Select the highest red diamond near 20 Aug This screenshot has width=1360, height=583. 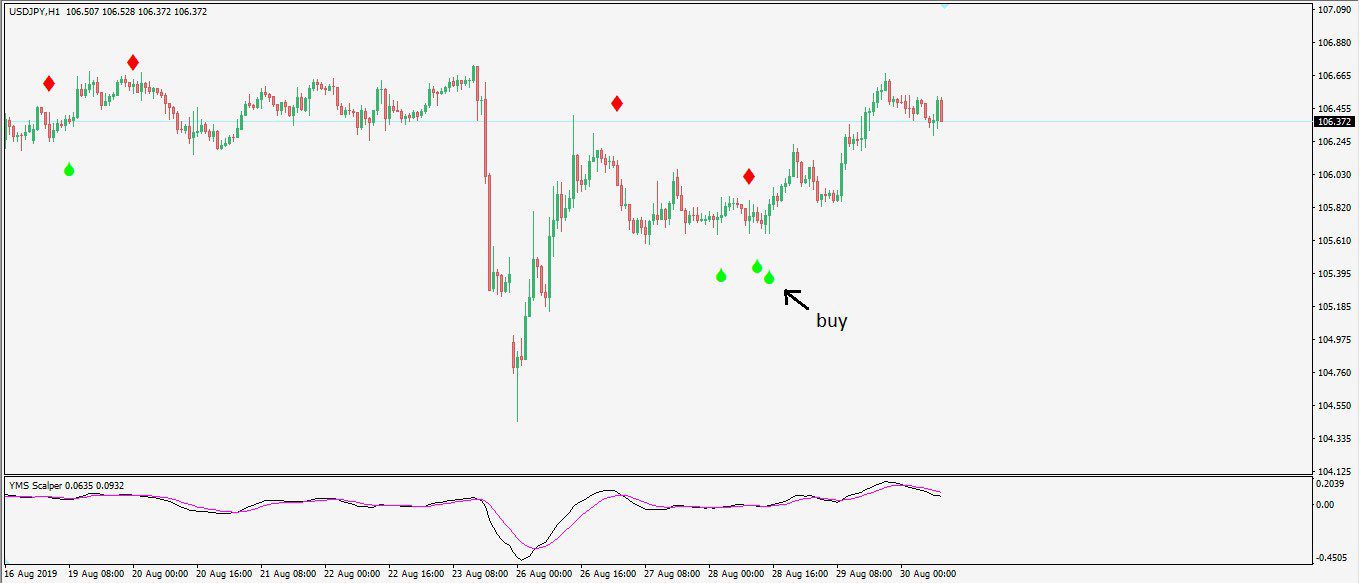coord(133,62)
